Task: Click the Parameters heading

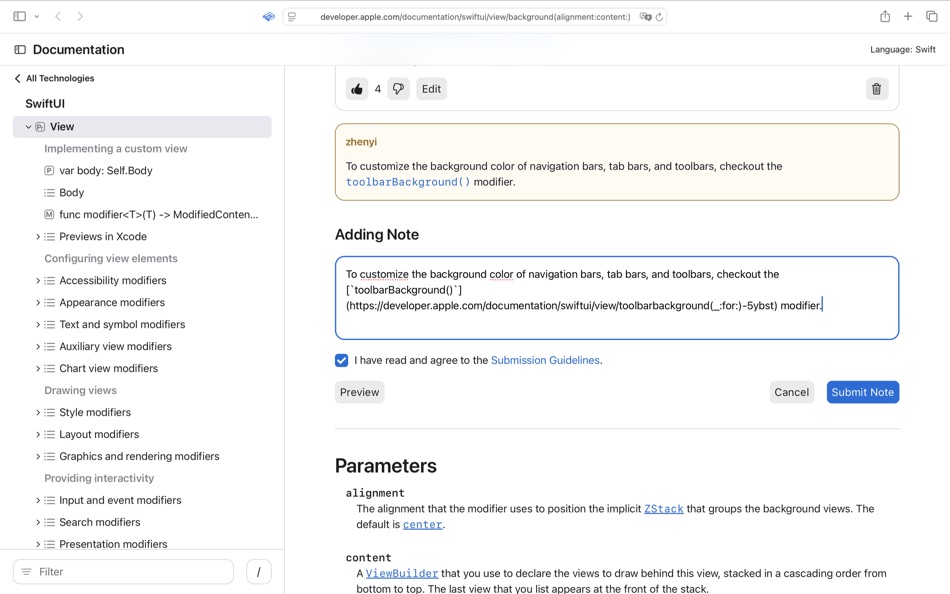Action: point(386,466)
